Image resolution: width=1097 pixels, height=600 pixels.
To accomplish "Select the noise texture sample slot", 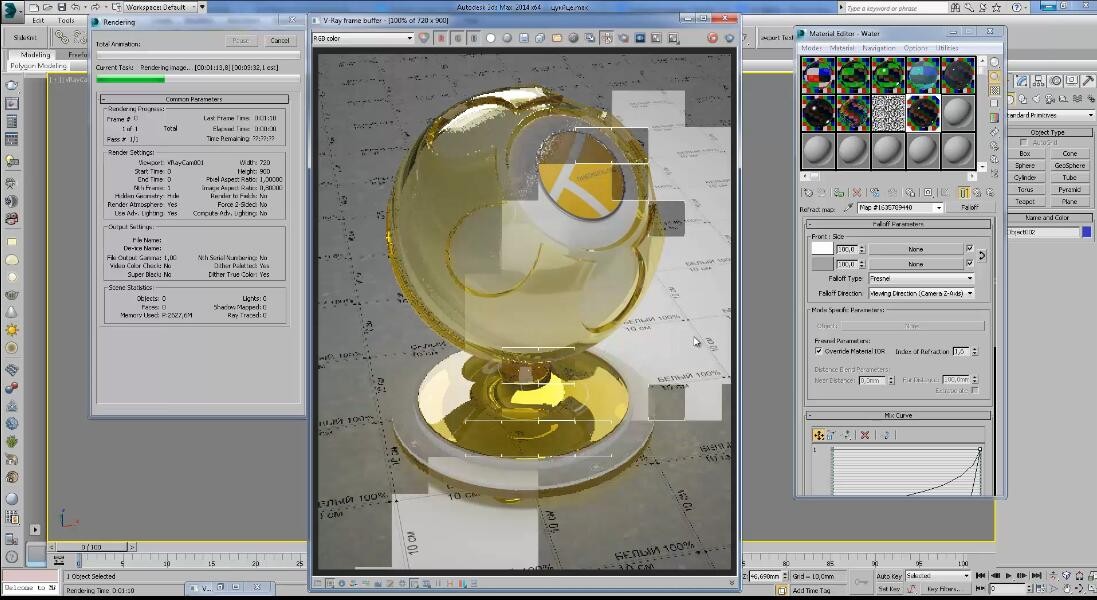I will [889, 113].
